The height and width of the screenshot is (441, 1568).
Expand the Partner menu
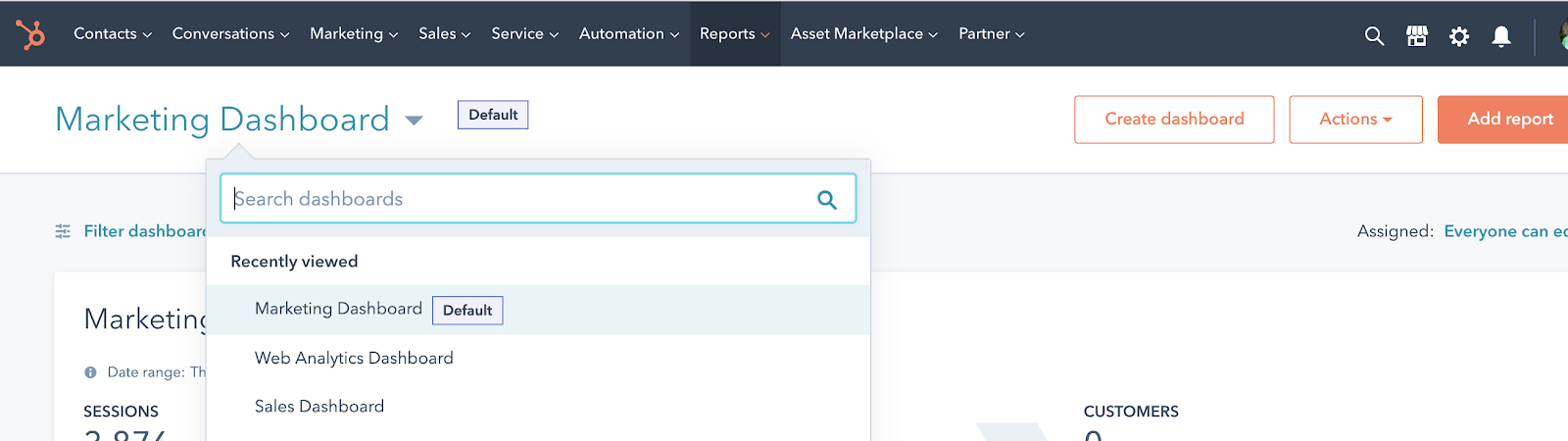click(992, 33)
